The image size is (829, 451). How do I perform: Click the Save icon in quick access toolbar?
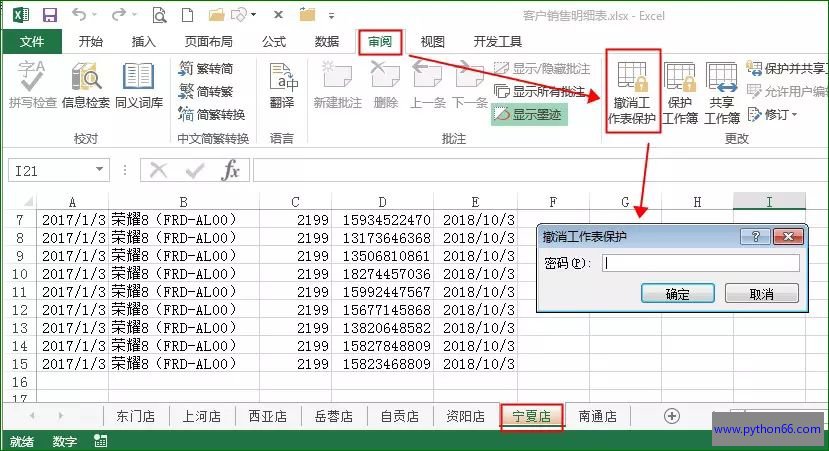(49, 15)
